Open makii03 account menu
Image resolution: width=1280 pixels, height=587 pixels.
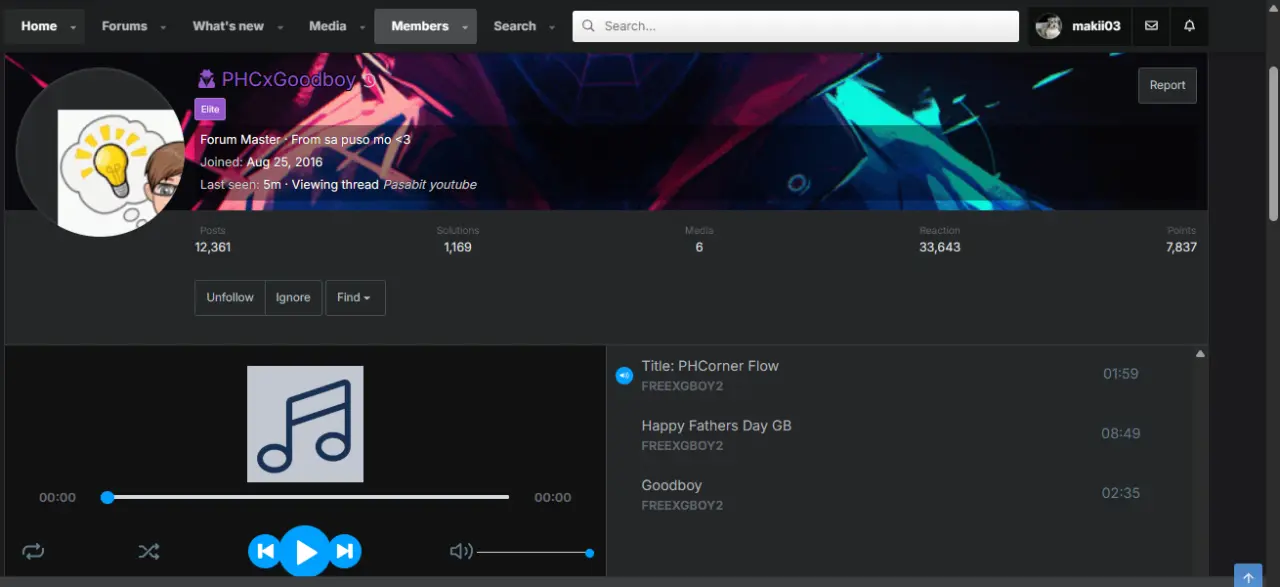tap(1078, 26)
